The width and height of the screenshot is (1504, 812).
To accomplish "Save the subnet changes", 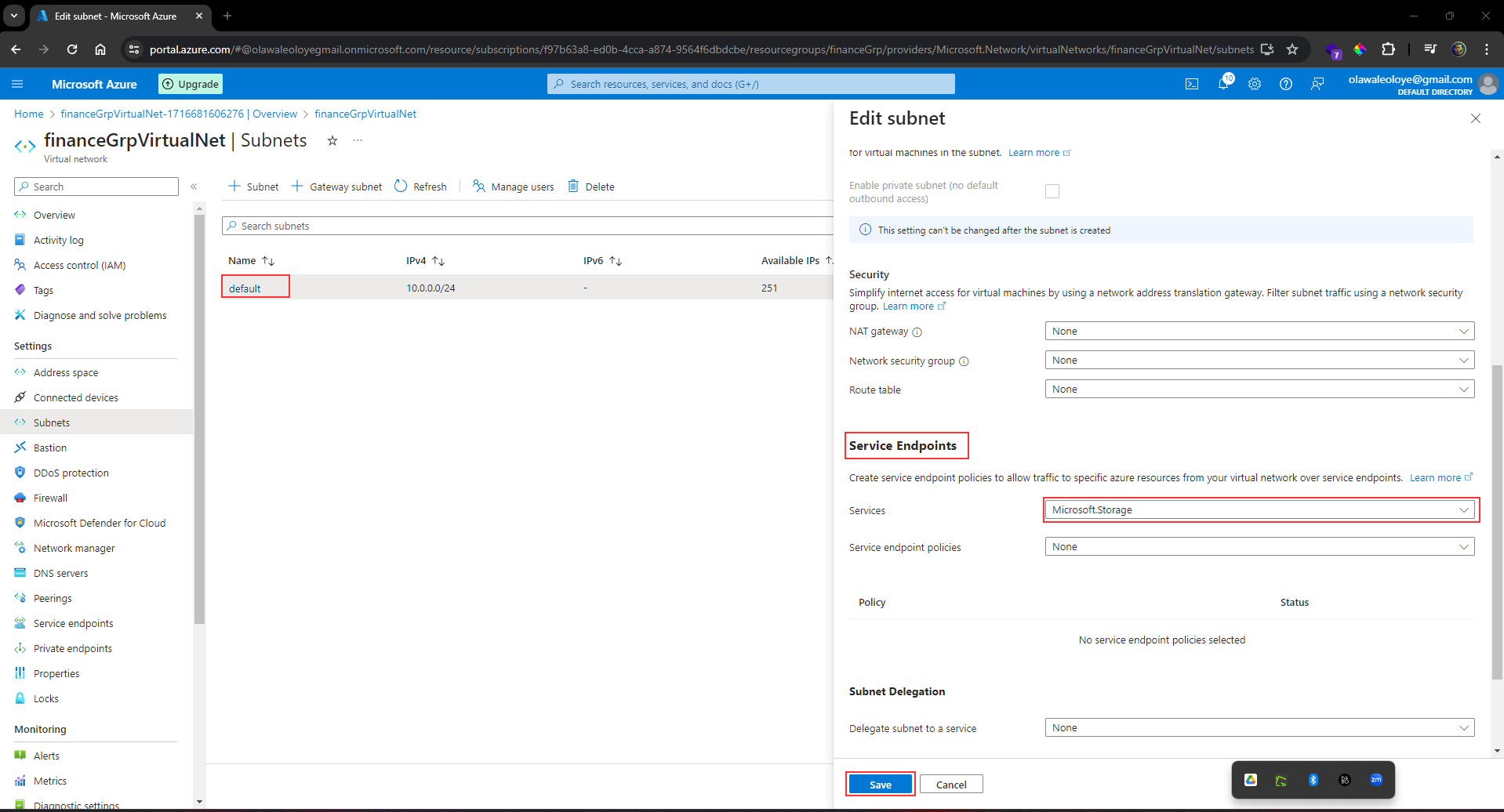I will (x=880, y=784).
